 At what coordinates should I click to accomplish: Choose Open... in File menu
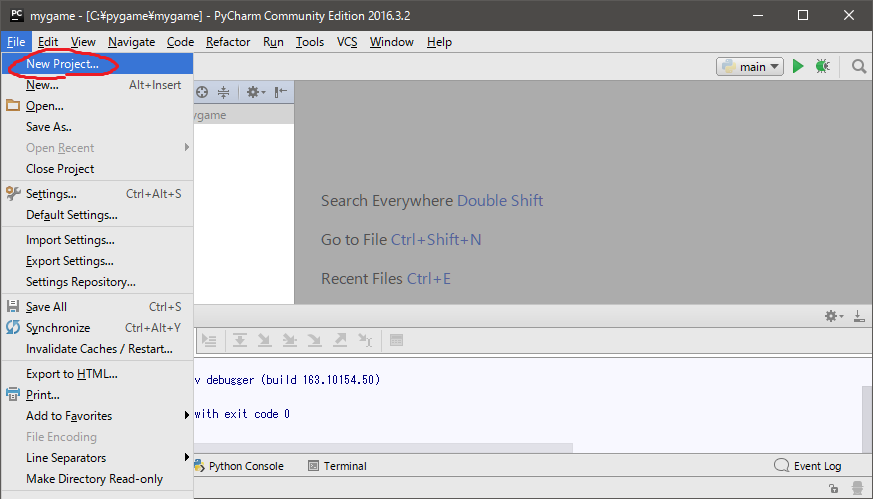pyautogui.click(x=97, y=106)
